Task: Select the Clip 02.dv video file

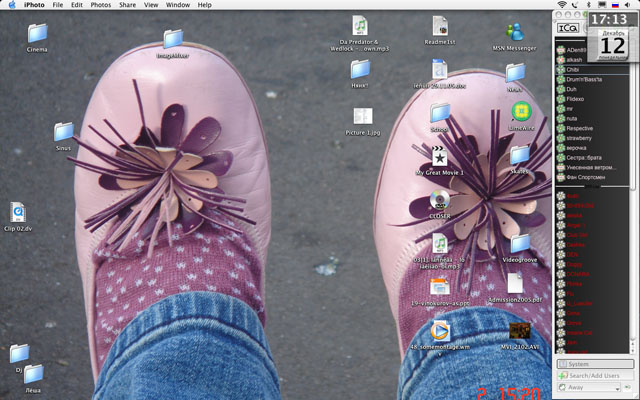Action: click(18, 212)
